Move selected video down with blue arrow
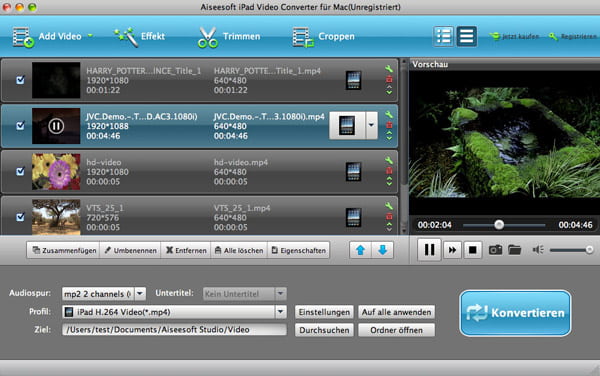The image size is (600, 376). click(x=382, y=250)
